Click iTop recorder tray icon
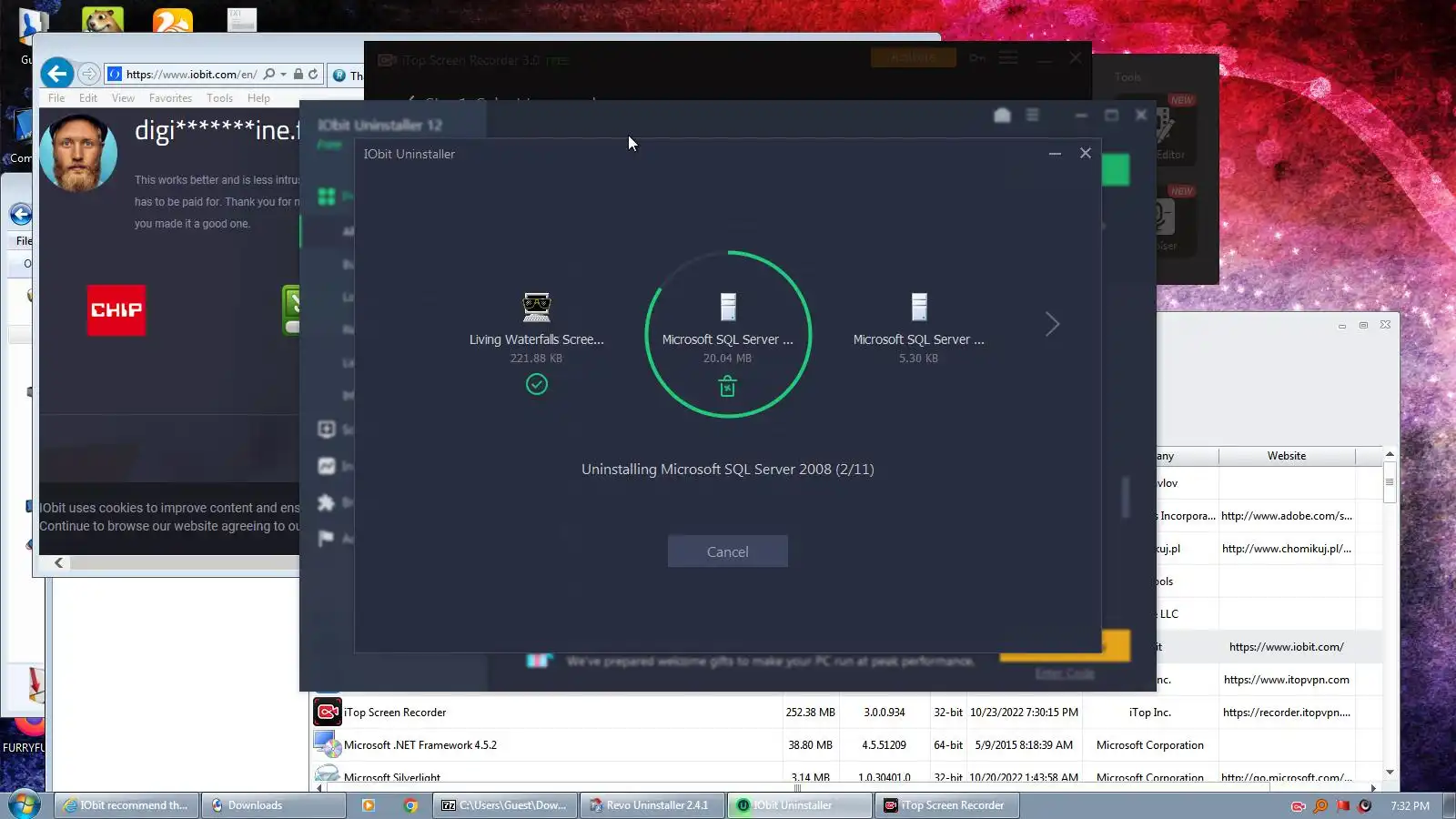Viewport: 1456px width, 819px height. 1299,806
